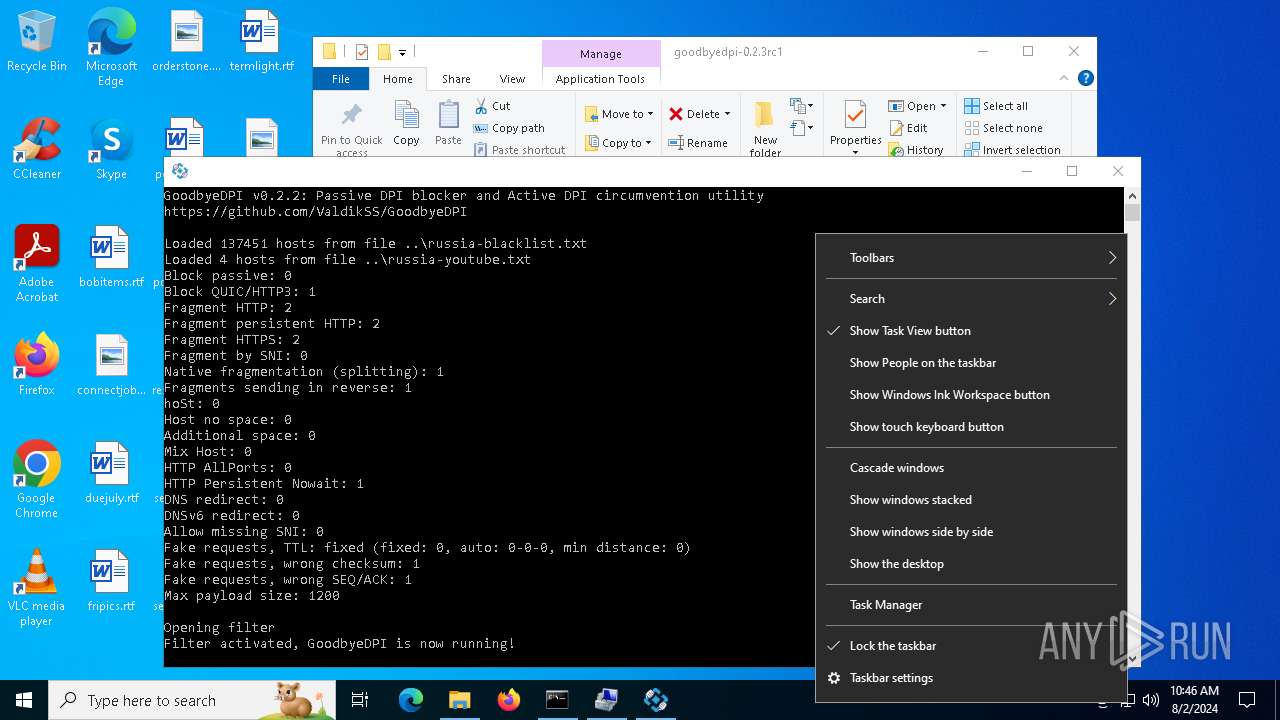Open Delete dropdown in ribbon
This screenshot has width=1280, height=720.
(x=700, y=114)
